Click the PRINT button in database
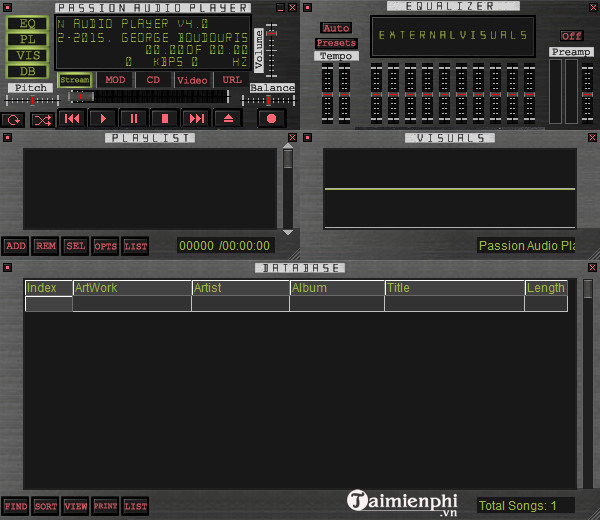The image size is (600, 520). (x=106, y=506)
